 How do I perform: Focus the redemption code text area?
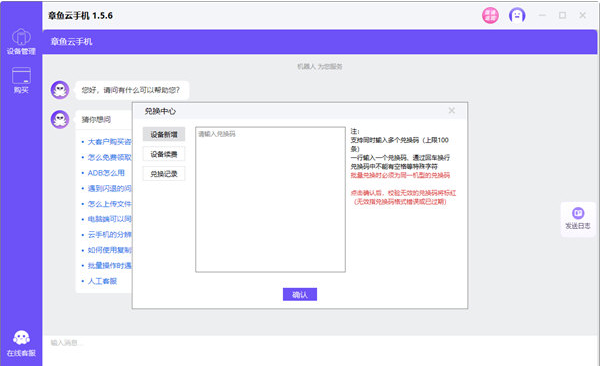click(270, 200)
